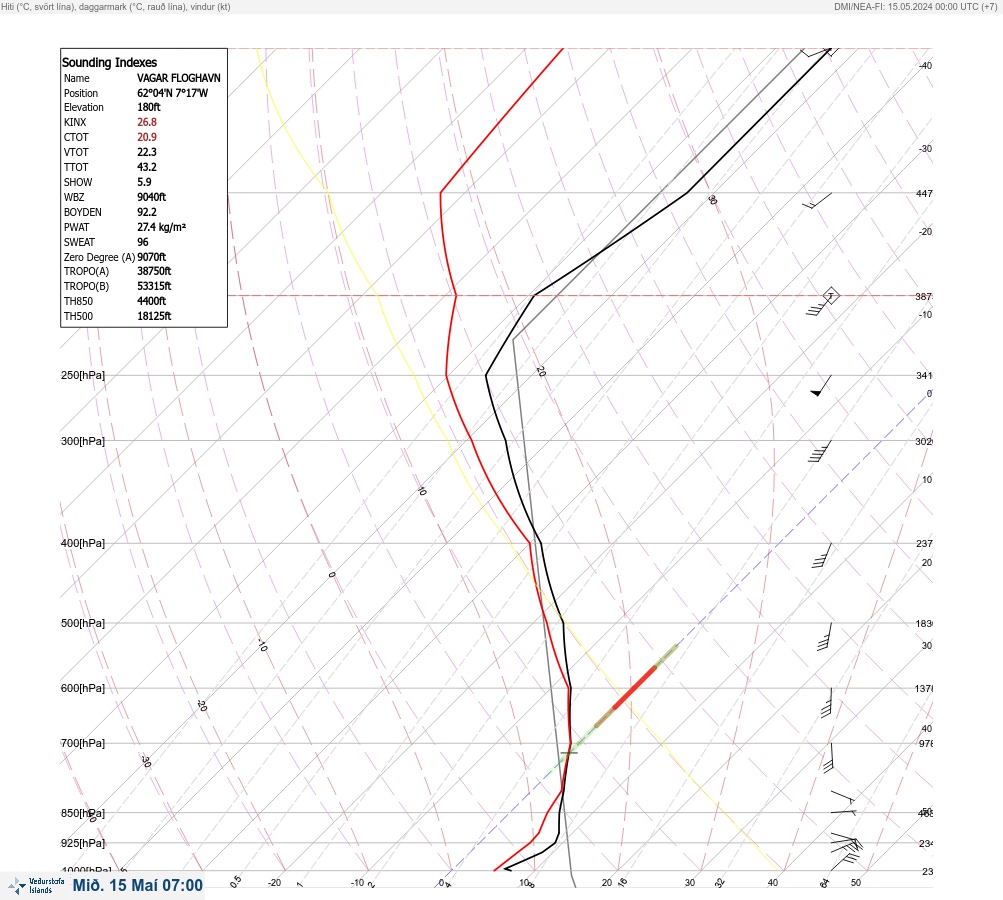Image resolution: width=1003 pixels, height=900 pixels.
Task: Click the wind barb at the 300 hPa level
Action: (820, 452)
